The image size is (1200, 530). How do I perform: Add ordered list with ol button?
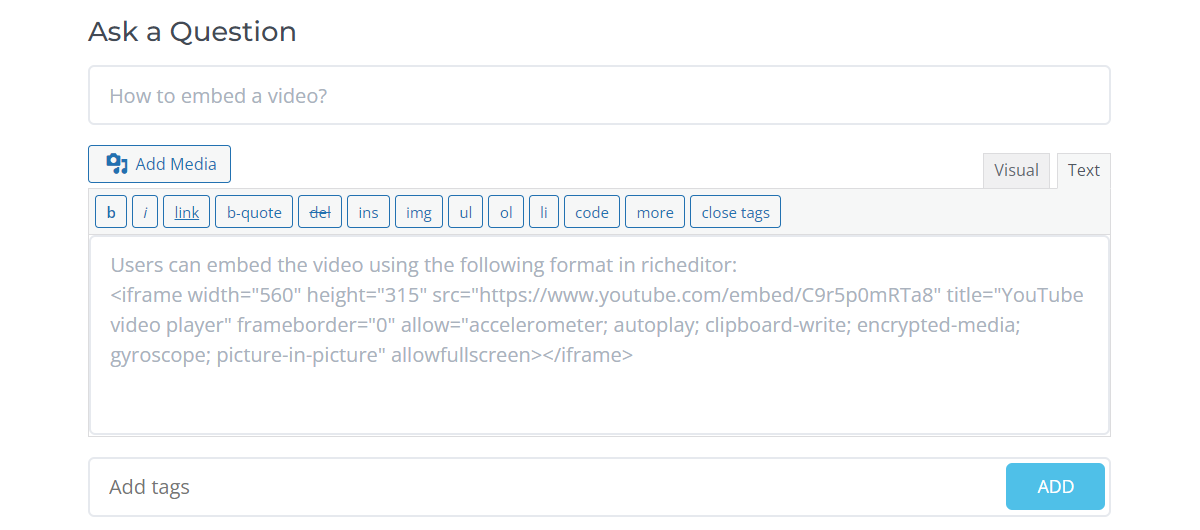(x=506, y=212)
